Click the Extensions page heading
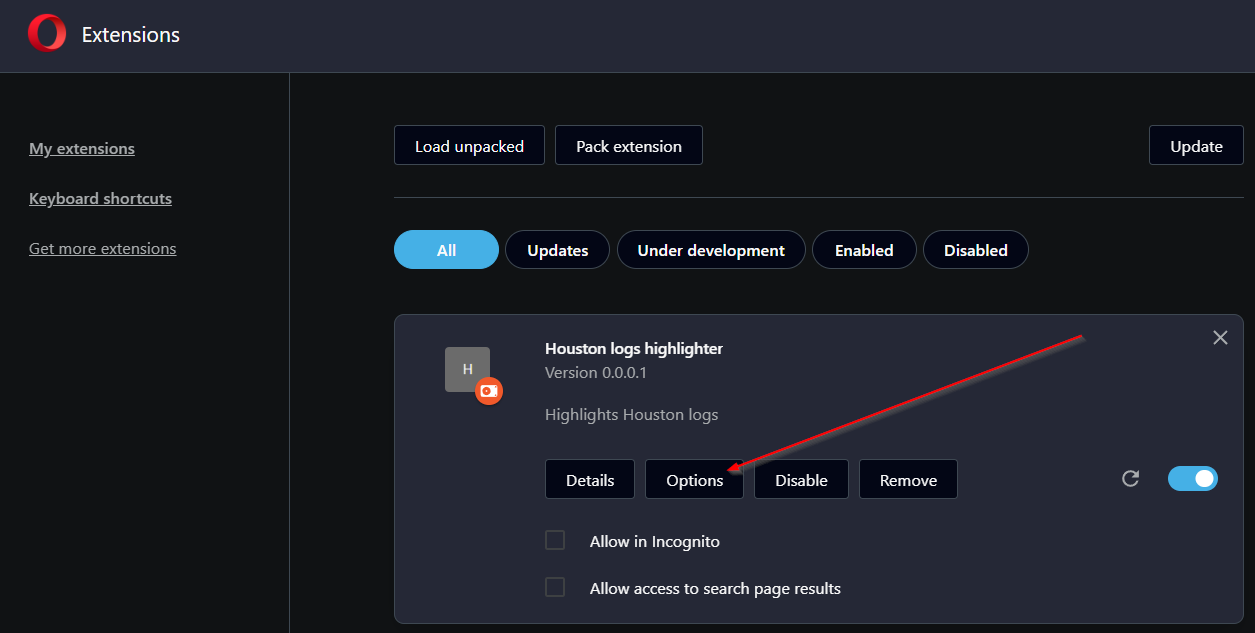1255x633 pixels. pos(131,34)
